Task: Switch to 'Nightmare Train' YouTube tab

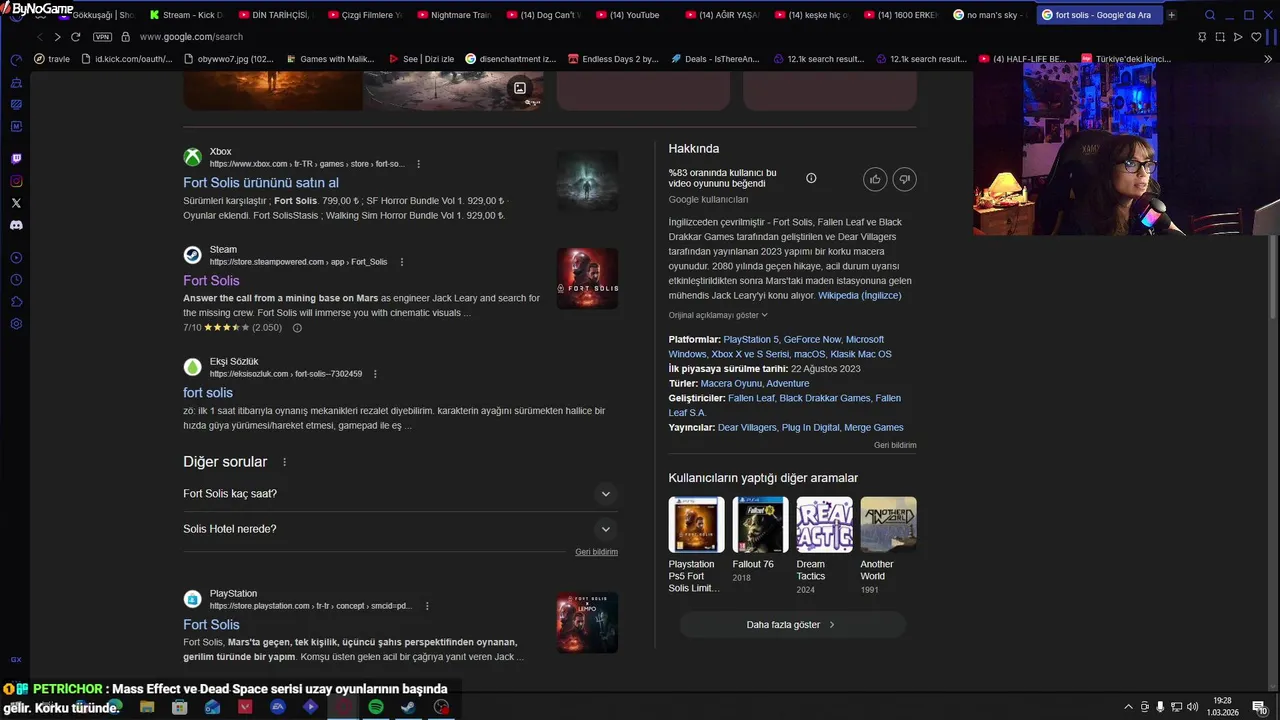Action: tap(454, 15)
